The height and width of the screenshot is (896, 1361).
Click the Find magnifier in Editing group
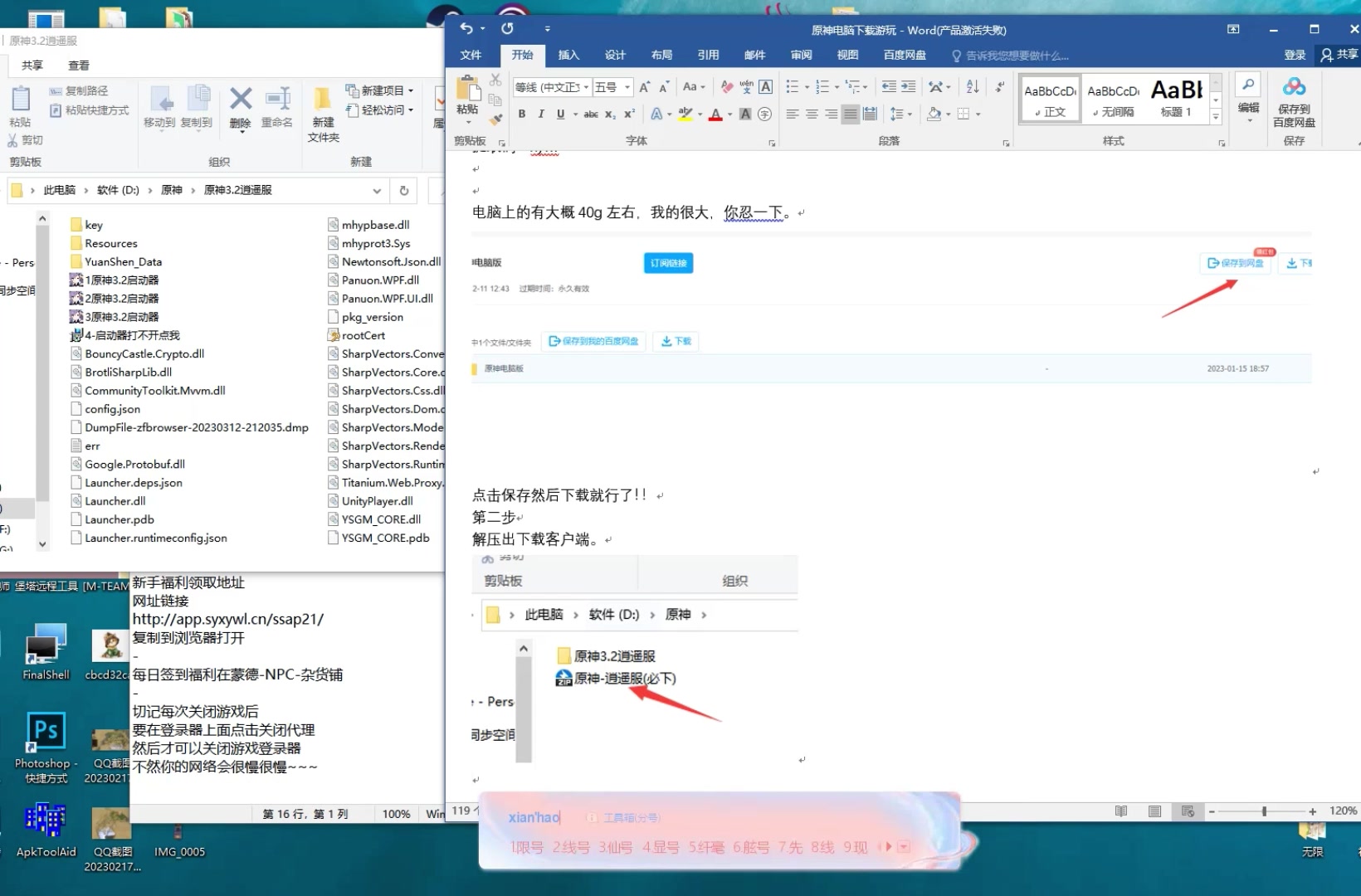(1248, 85)
